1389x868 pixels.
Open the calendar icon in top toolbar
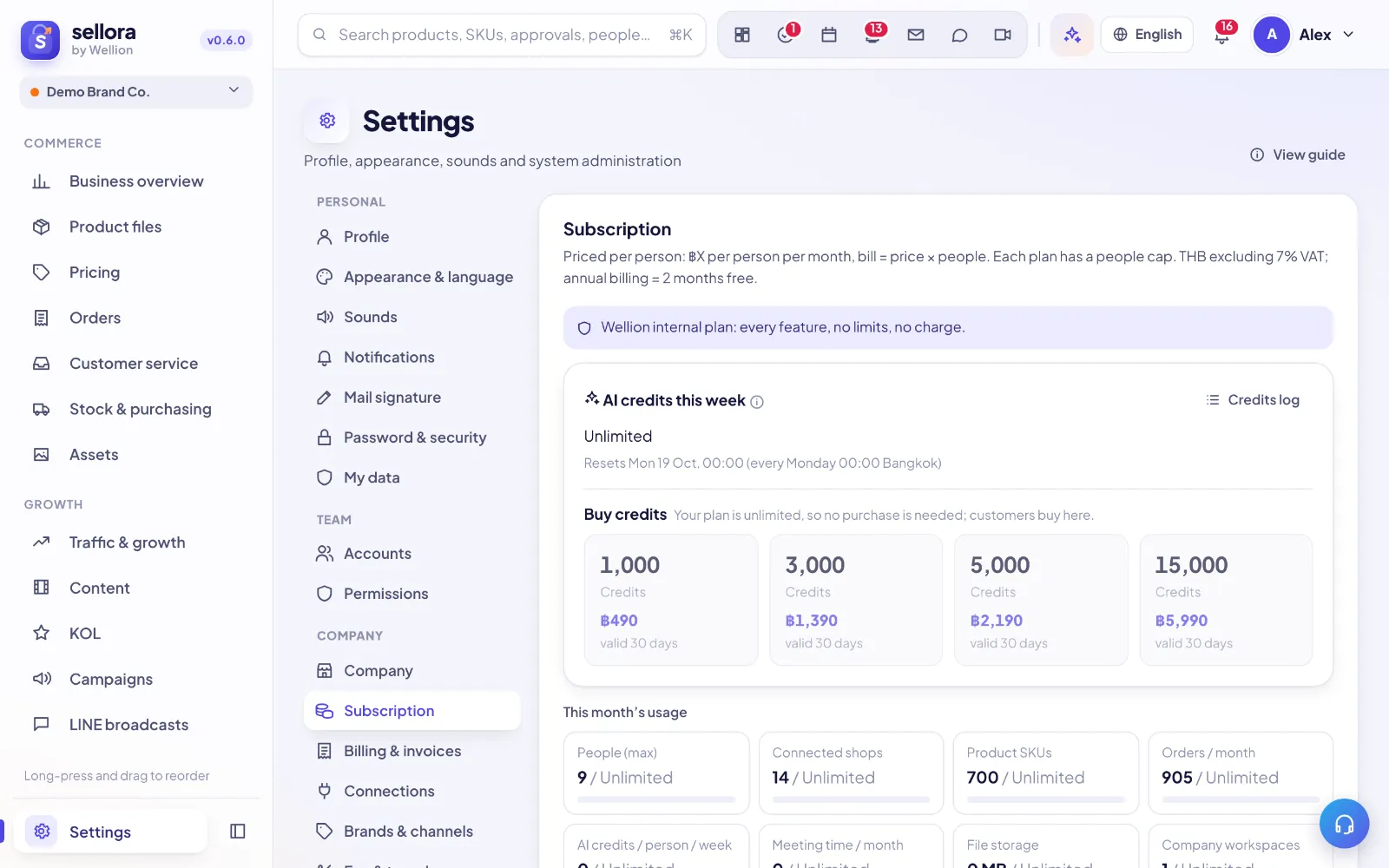coord(829,35)
